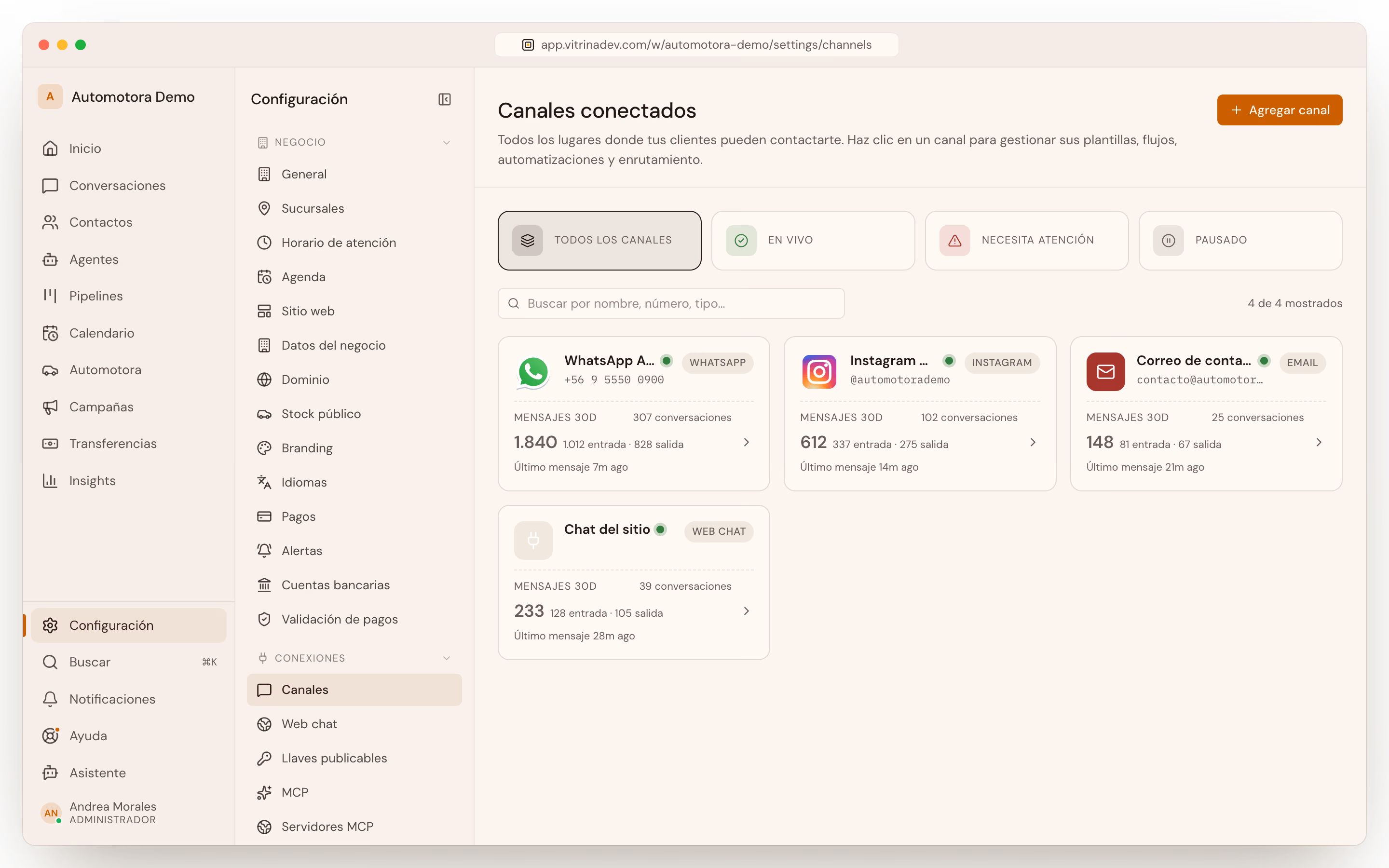Image resolution: width=1389 pixels, height=868 pixels.
Task: Open Transferencias in sidebar
Action: coord(129,444)
